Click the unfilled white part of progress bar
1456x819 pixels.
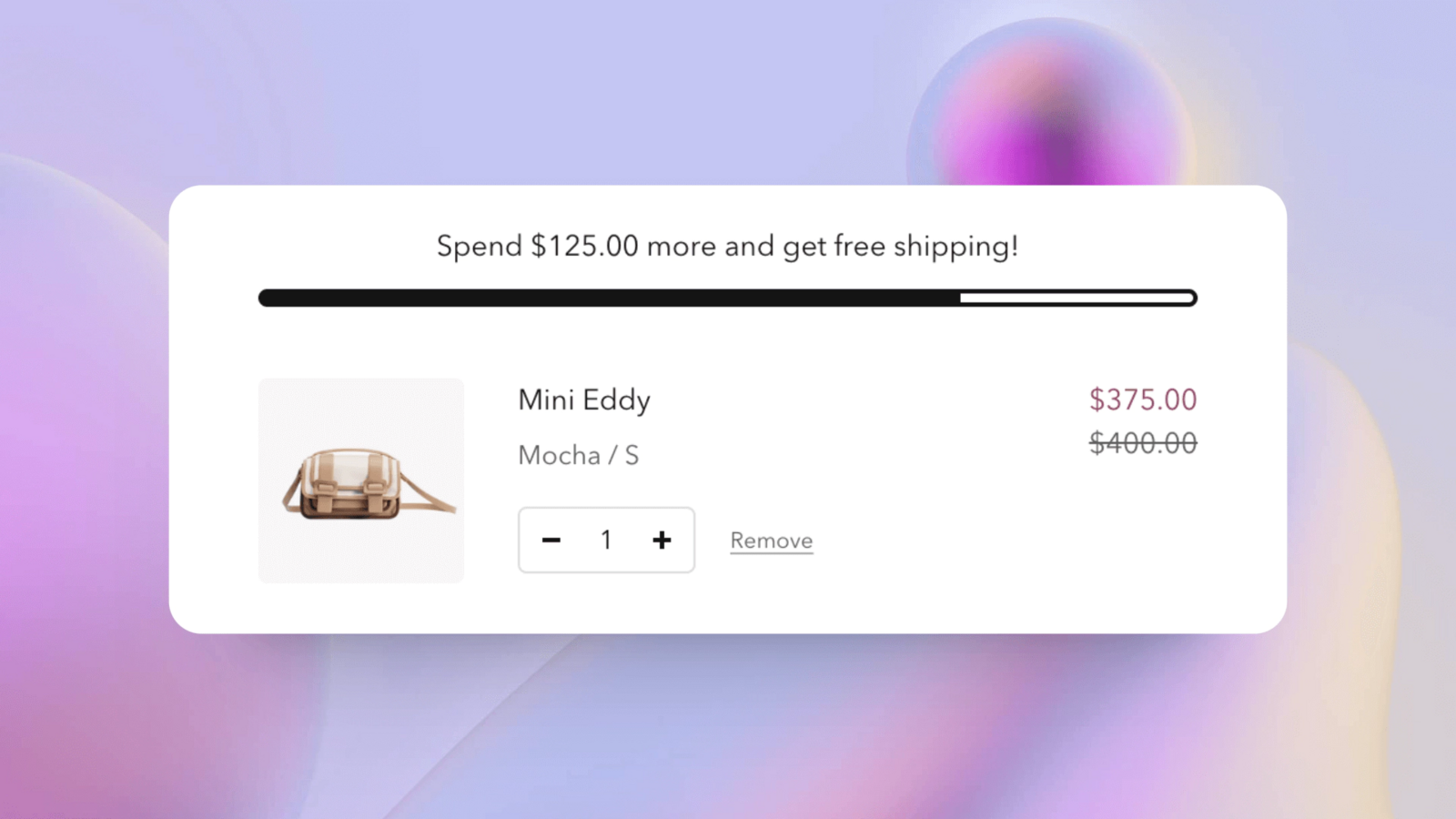[1074, 298]
